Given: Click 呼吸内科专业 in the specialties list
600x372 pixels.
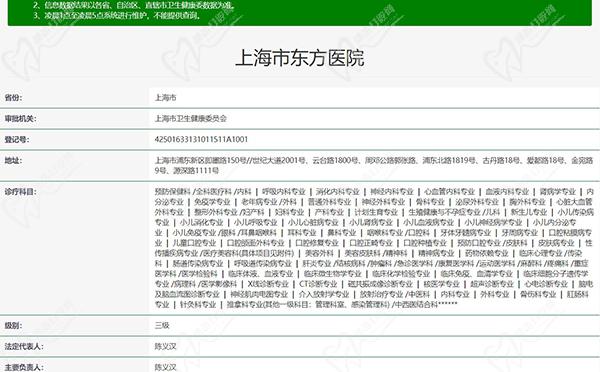Looking at the screenshot, I should coord(284,191).
